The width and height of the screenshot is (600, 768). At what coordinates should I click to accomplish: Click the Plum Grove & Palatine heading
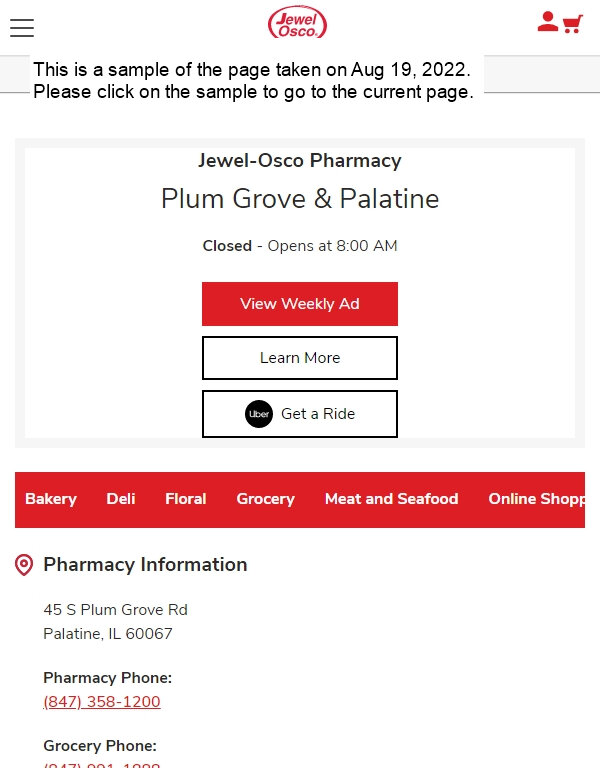[300, 199]
